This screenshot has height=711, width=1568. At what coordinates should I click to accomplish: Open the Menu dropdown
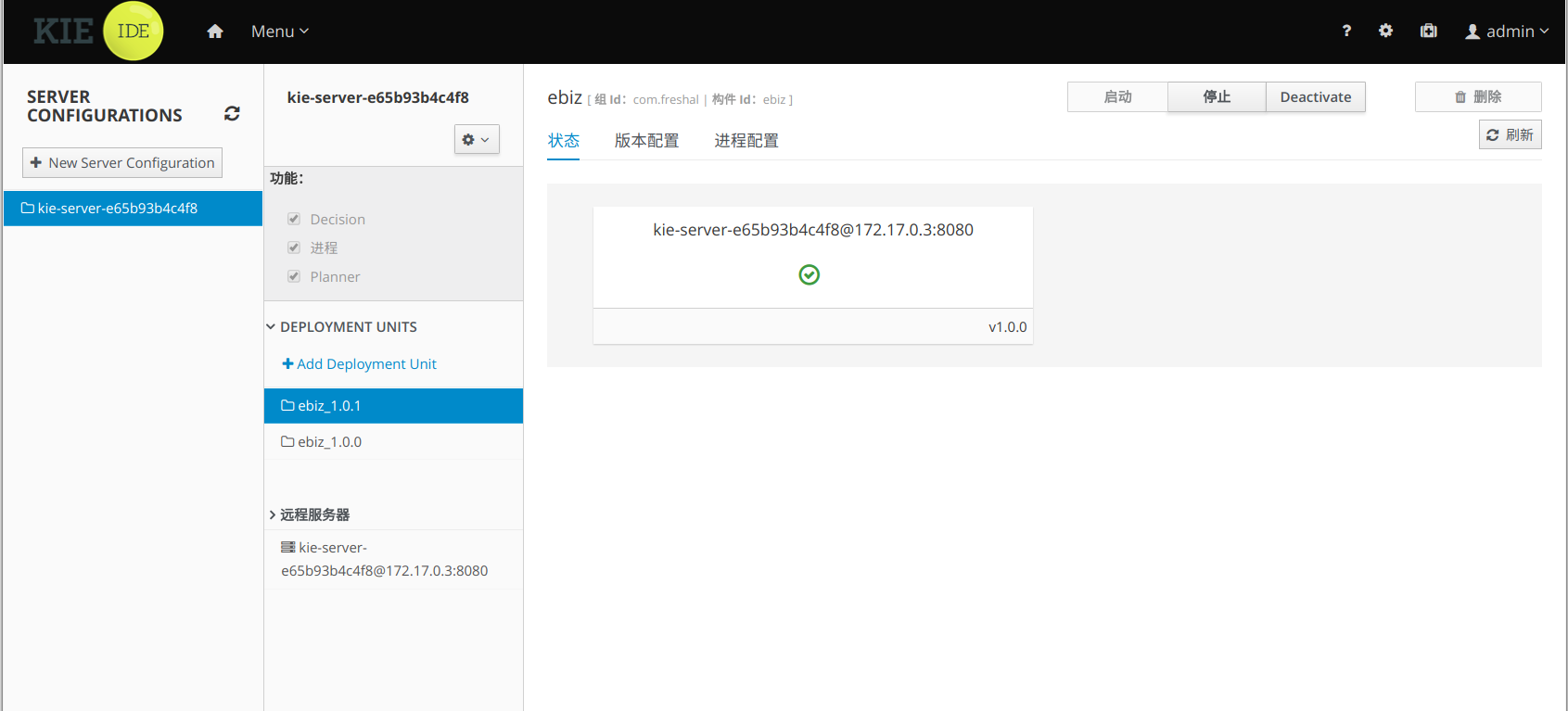(x=279, y=32)
